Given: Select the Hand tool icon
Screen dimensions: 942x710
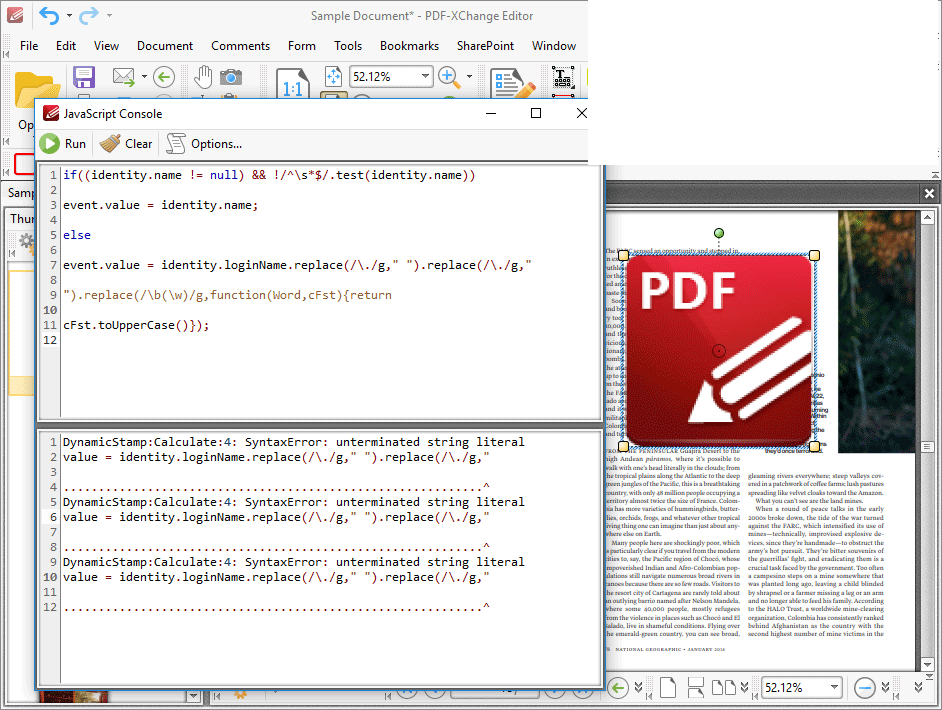Looking at the screenshot, I should (203, 77).
